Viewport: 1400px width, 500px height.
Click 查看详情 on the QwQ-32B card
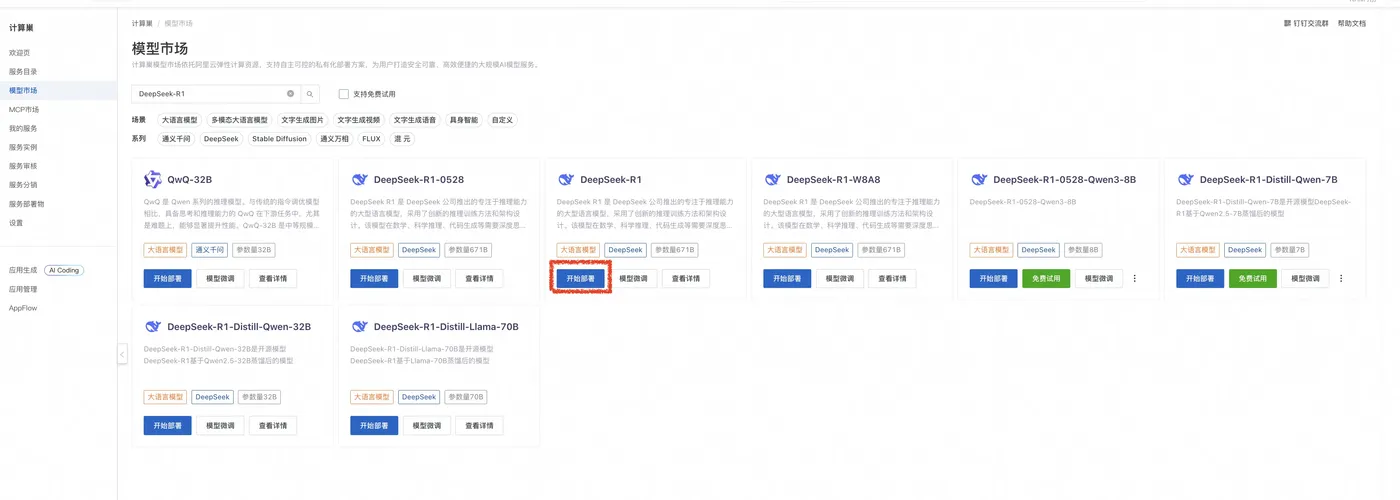coord(273,279)
